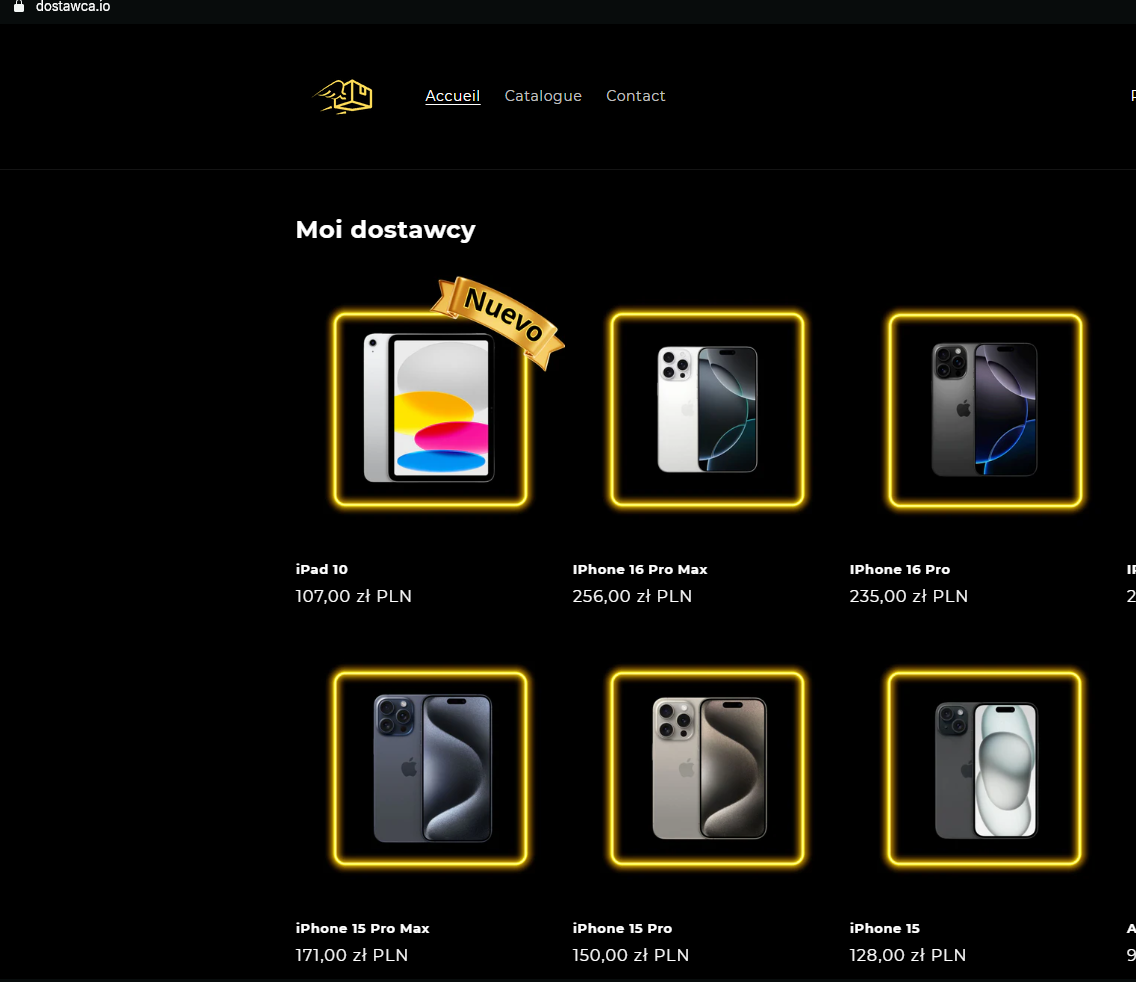Open the iPad 10 product image
The image size is (1136, 982).
point(430,409)
